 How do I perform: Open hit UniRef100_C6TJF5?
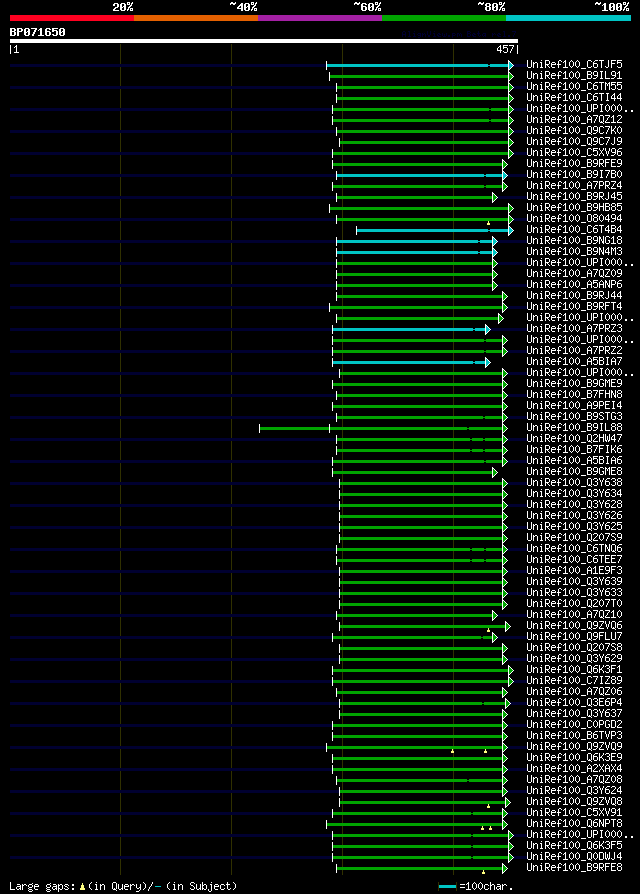[x=574, y=64]
